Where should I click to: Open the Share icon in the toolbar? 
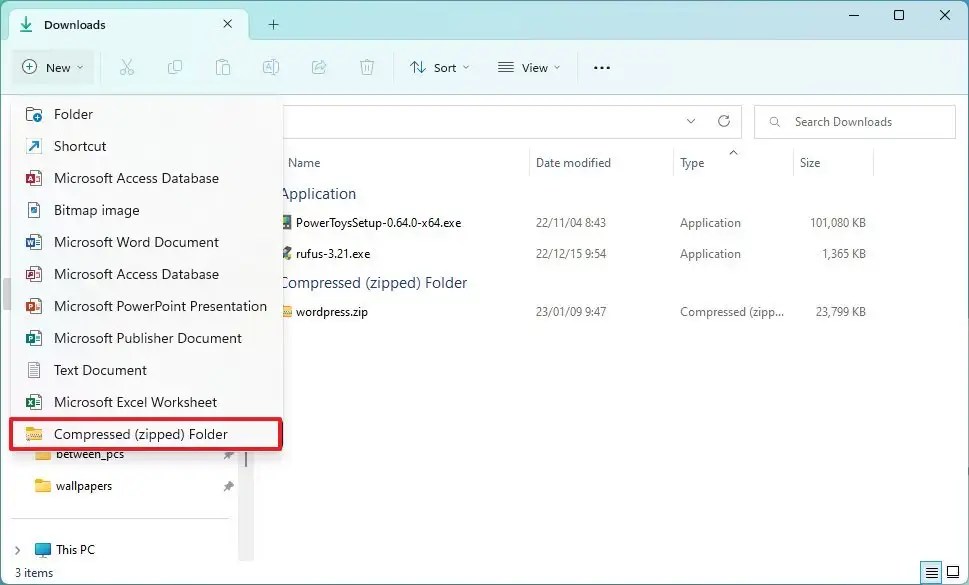(x=318, y=67)
